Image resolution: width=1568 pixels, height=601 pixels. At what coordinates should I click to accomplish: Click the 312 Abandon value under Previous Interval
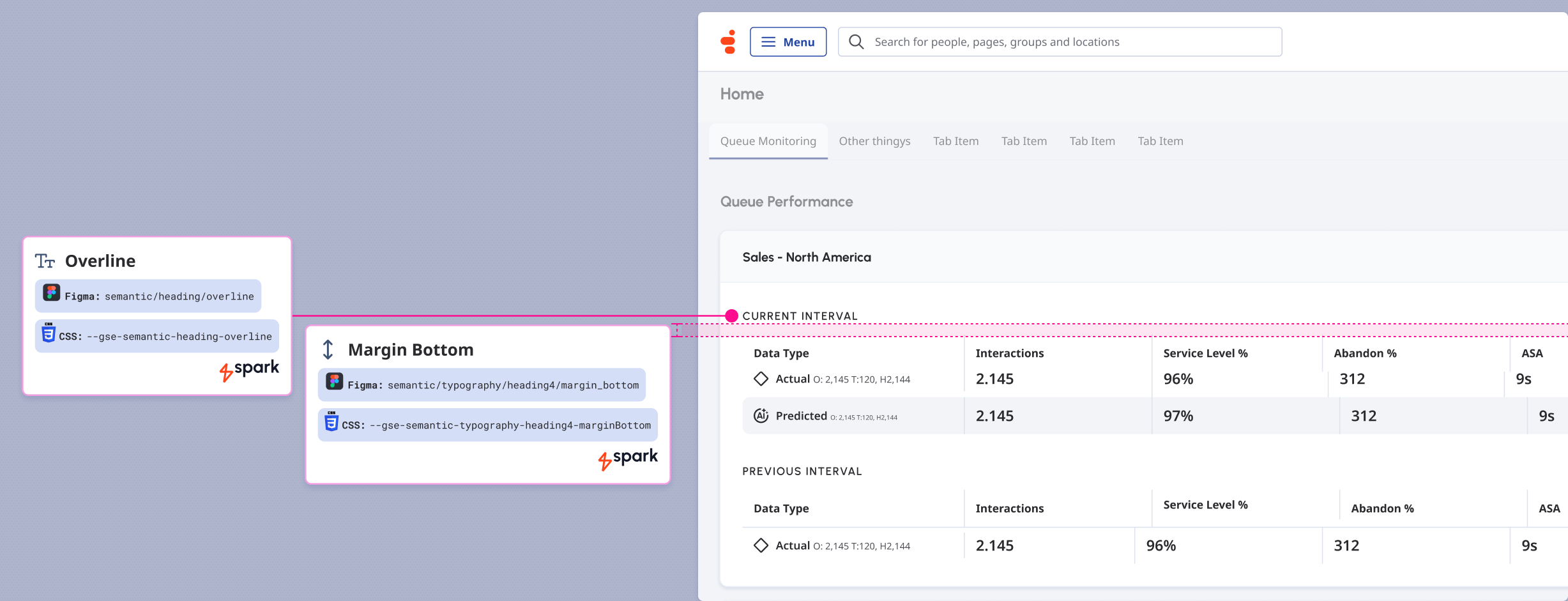pos(1346,545)
